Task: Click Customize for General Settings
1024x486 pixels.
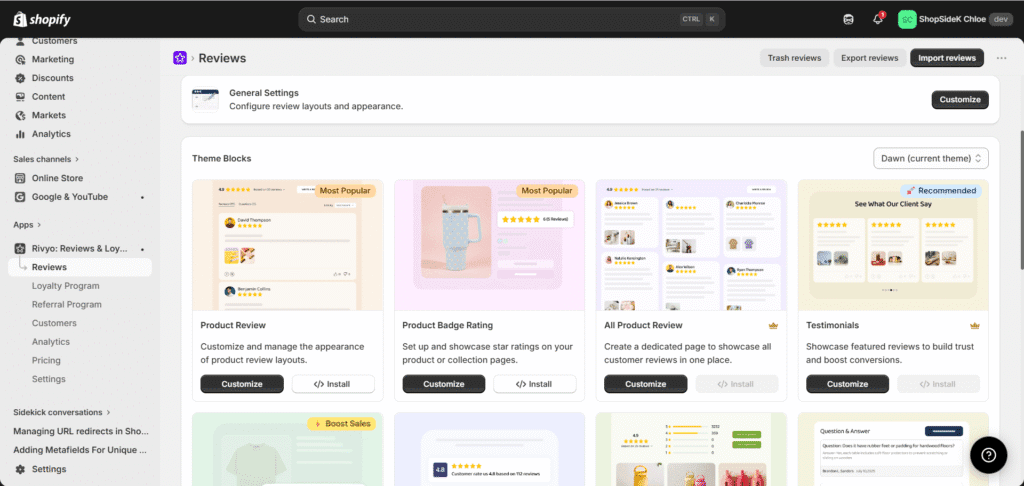Action: point(960,100)
